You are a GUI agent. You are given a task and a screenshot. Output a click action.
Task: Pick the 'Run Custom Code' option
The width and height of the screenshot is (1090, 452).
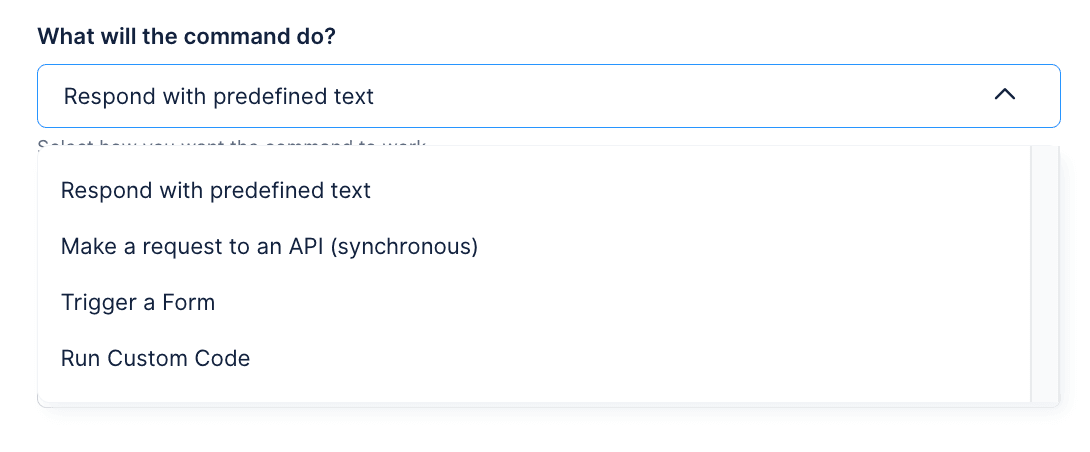(155, 358)
